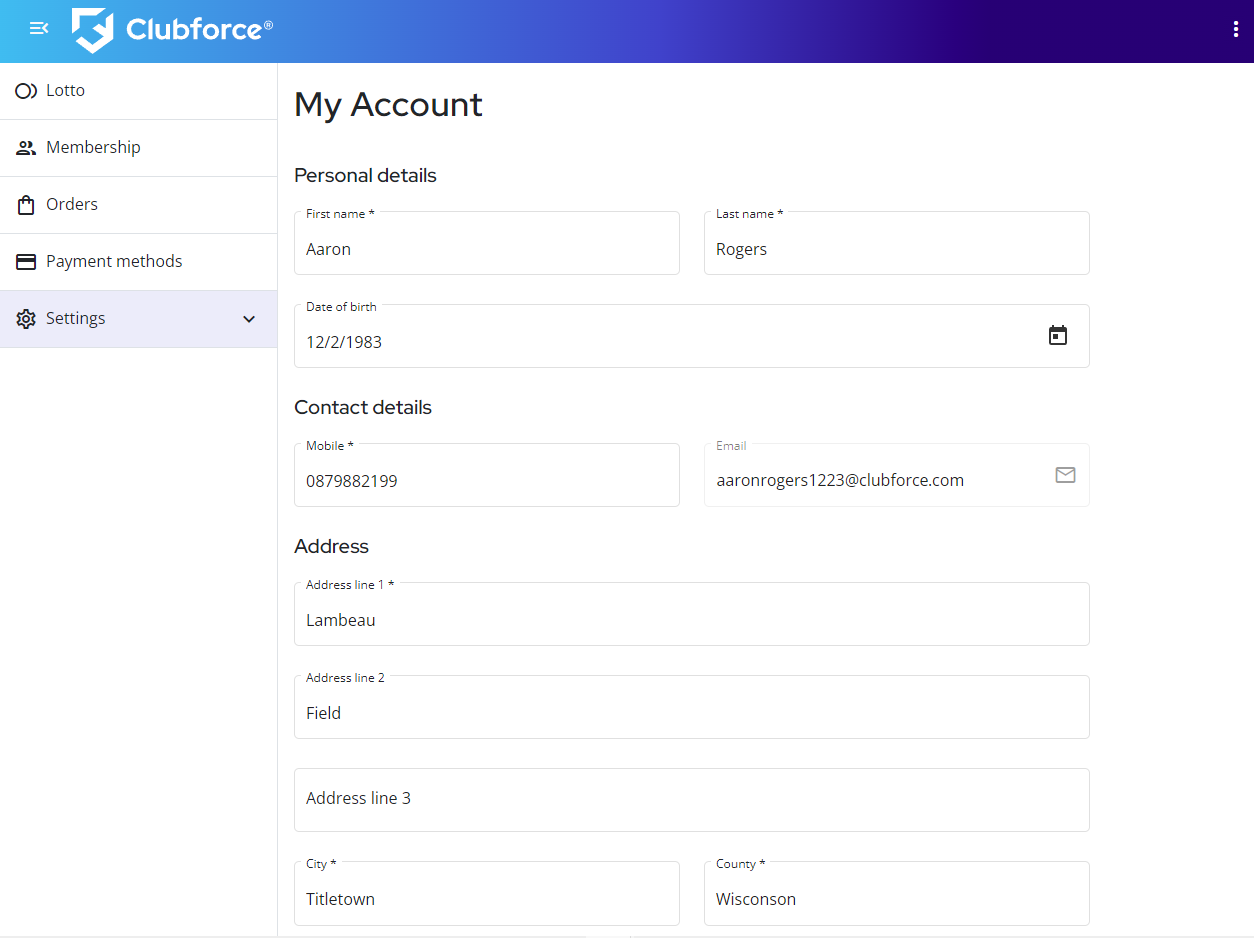Click into the Mobile number field
1254x938 pixels.
(x=486, y=481)
